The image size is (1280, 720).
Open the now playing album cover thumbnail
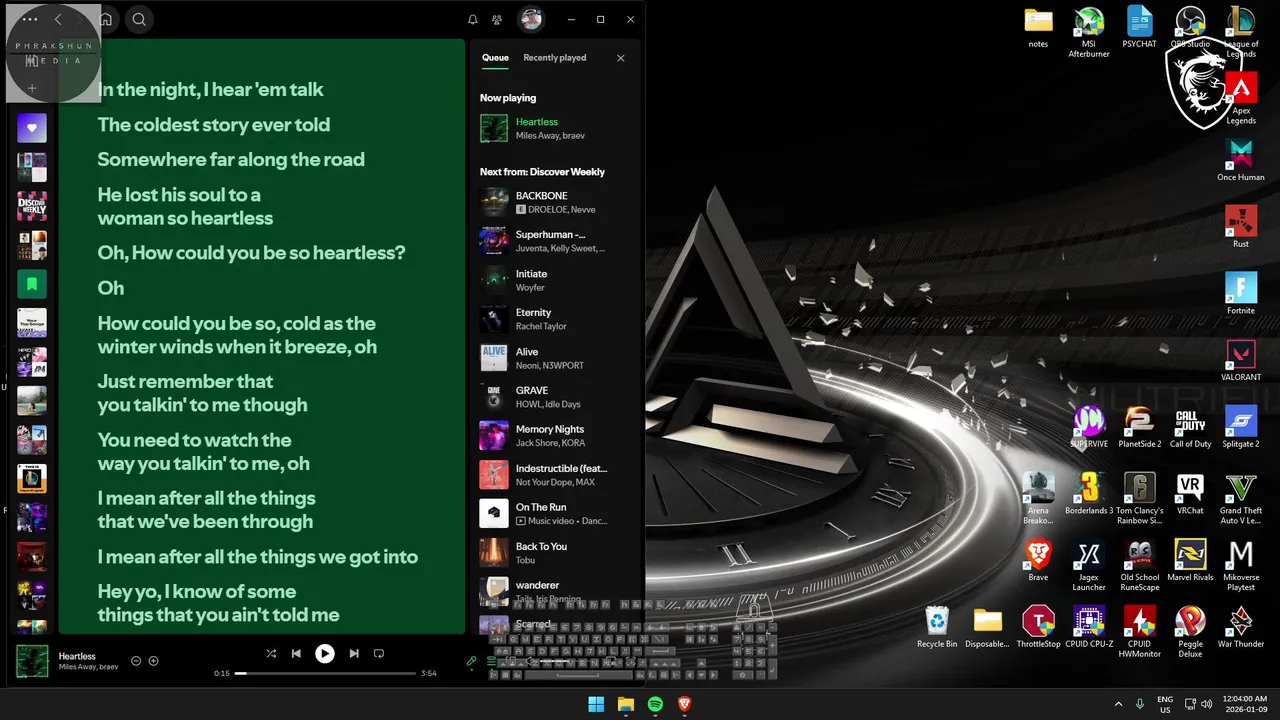coord(32,661)
